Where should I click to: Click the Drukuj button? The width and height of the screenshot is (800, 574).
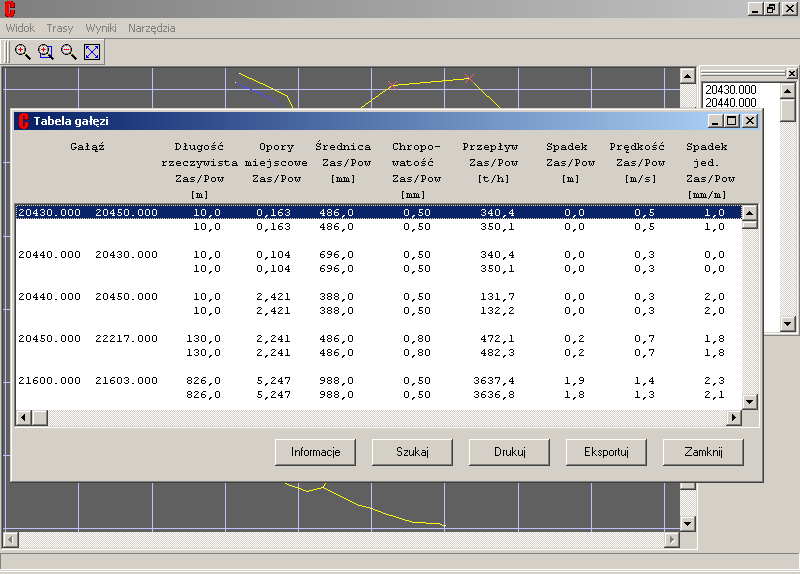[x=510, y=452]
